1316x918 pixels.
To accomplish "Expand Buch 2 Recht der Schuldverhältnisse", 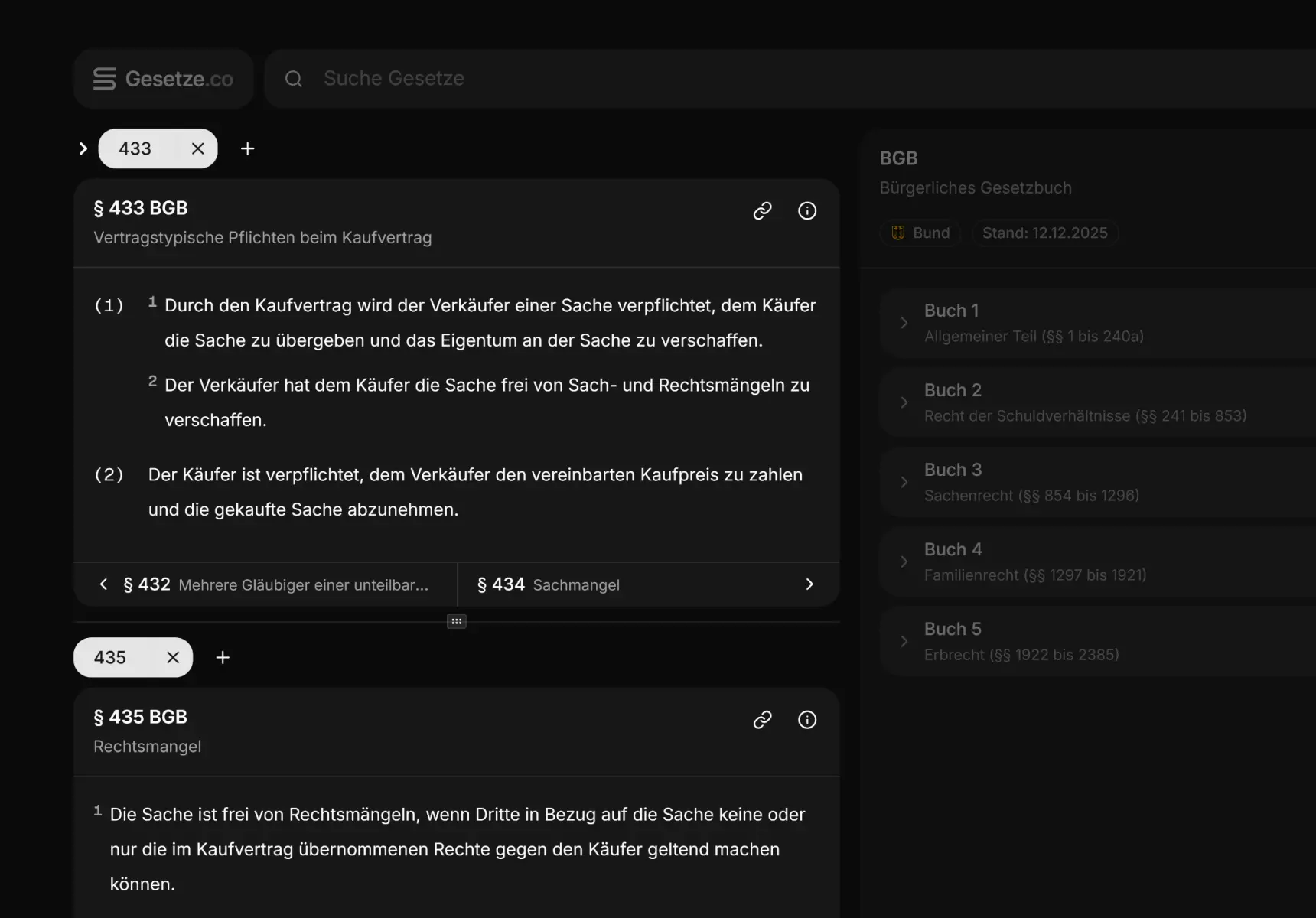I will [x=904, y=402].
